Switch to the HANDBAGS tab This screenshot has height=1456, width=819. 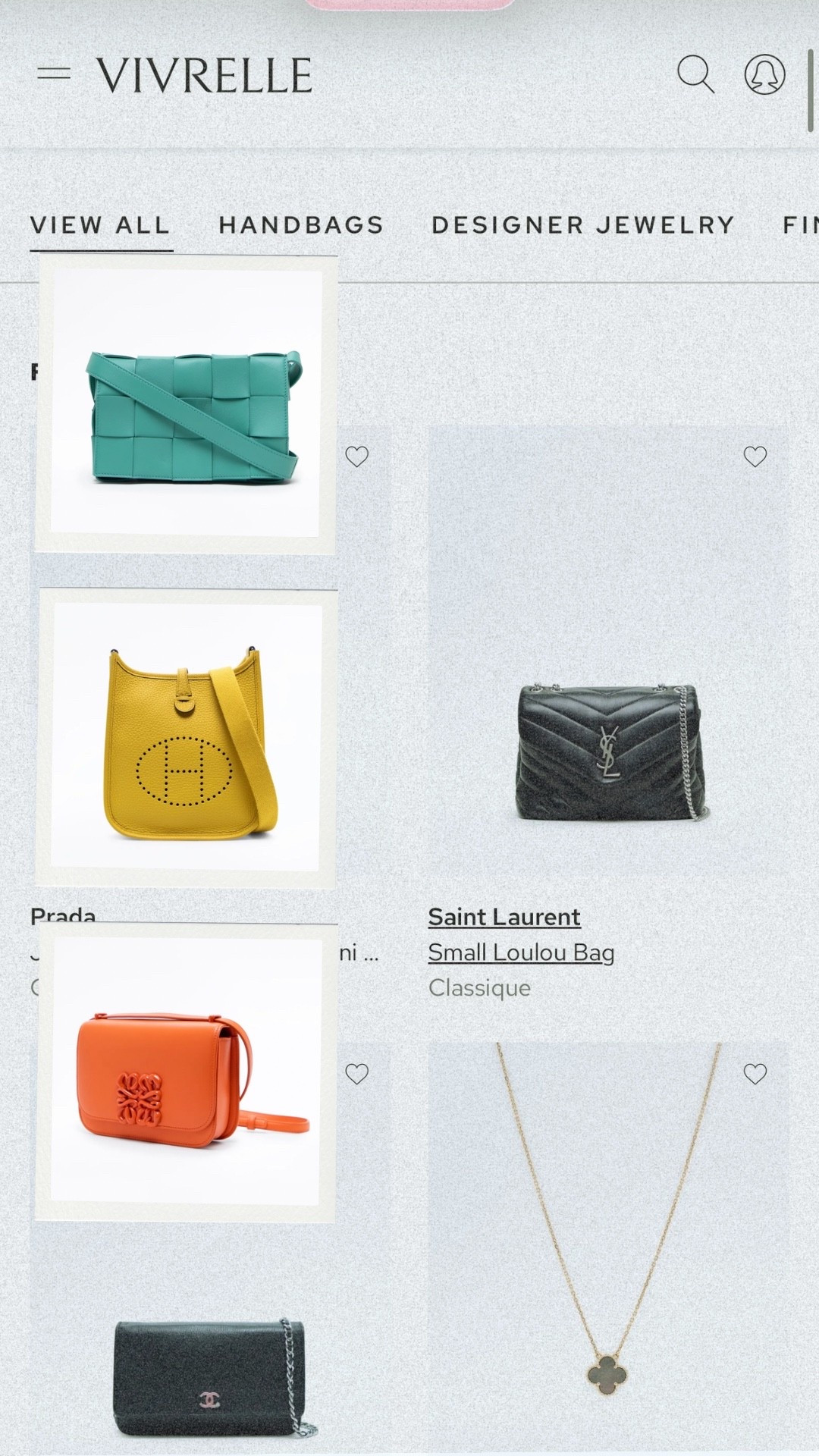pyautogui.click(x=301, y=225)
